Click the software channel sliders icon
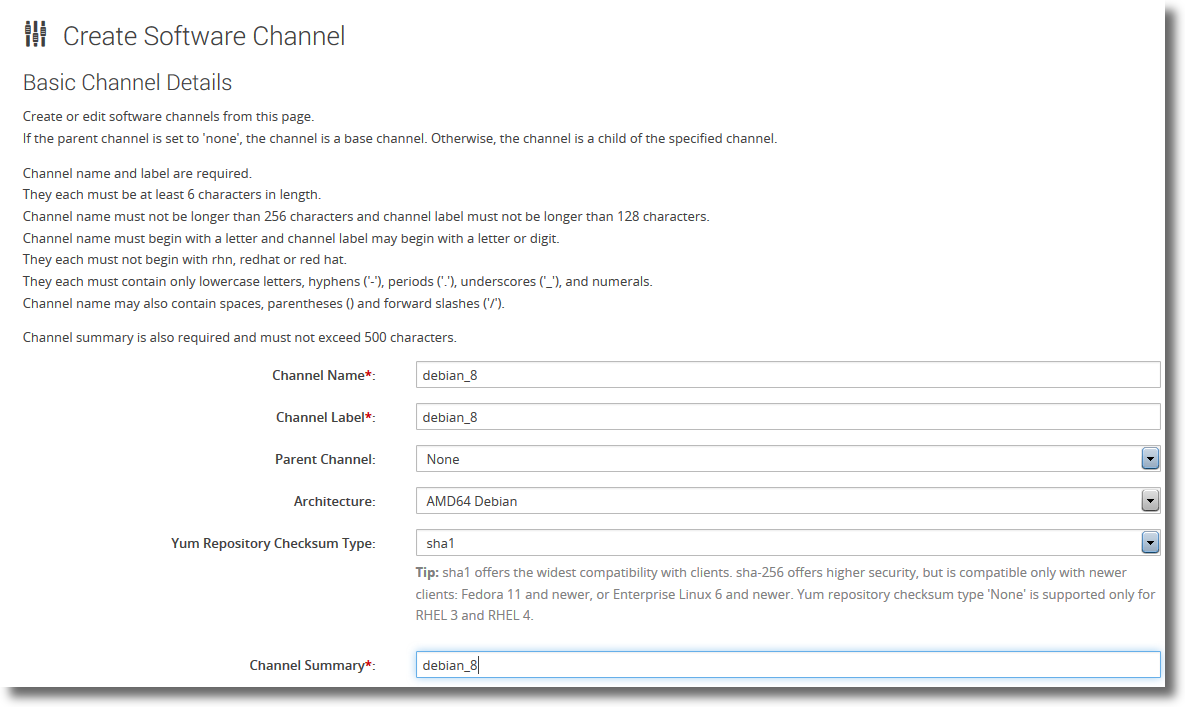 click(x=36, y=34)
